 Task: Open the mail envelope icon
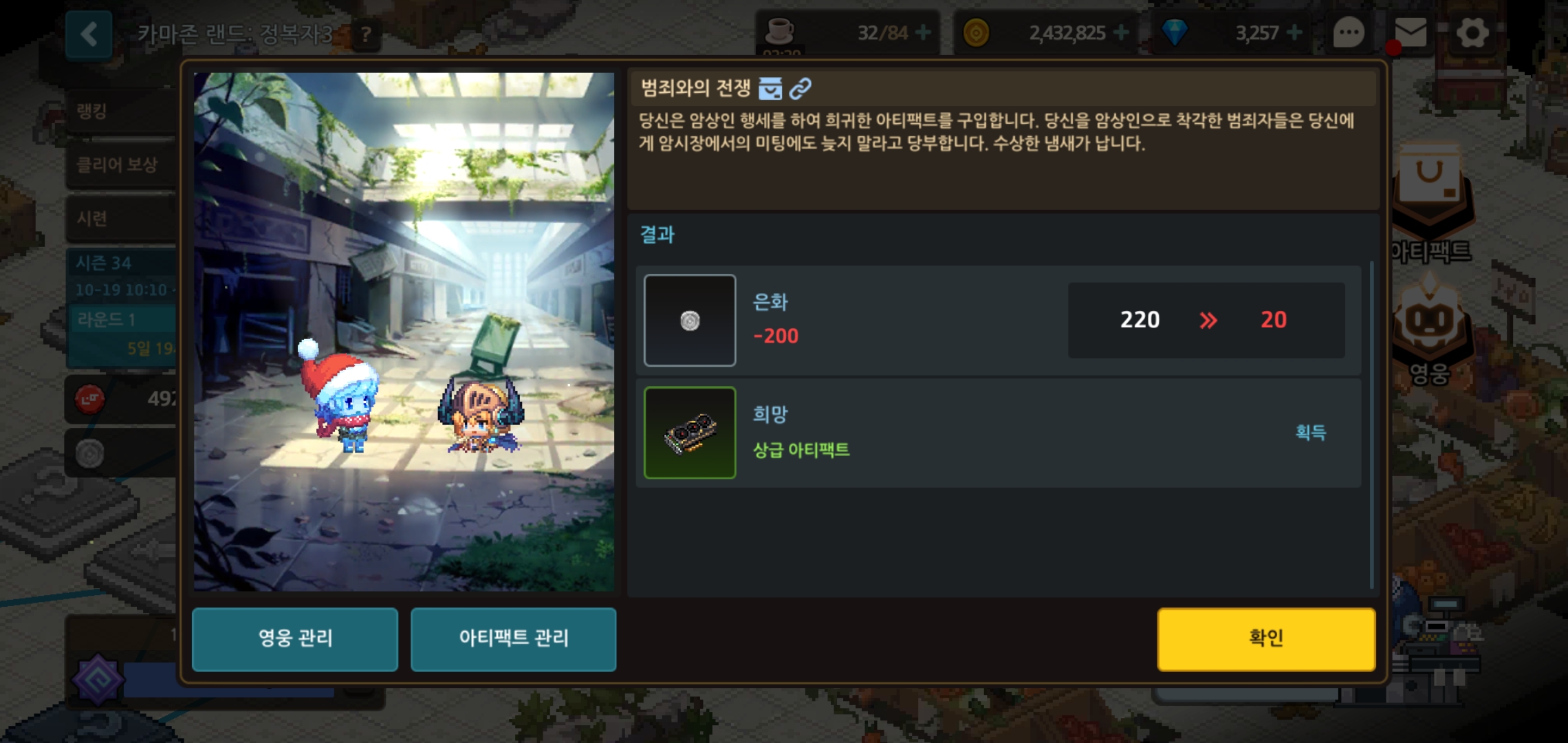(1410, 32)
